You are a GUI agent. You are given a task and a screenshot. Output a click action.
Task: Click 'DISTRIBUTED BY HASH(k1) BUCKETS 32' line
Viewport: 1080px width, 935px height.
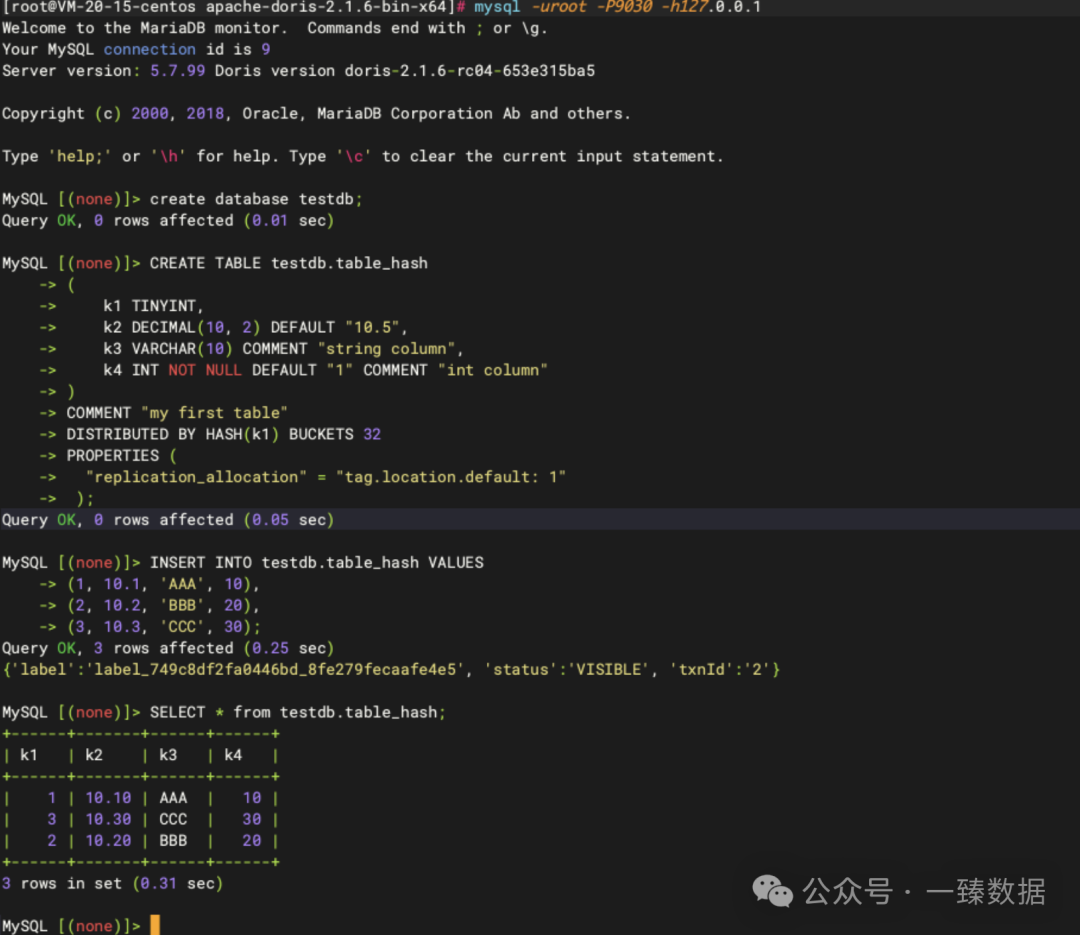pos(223,434)
